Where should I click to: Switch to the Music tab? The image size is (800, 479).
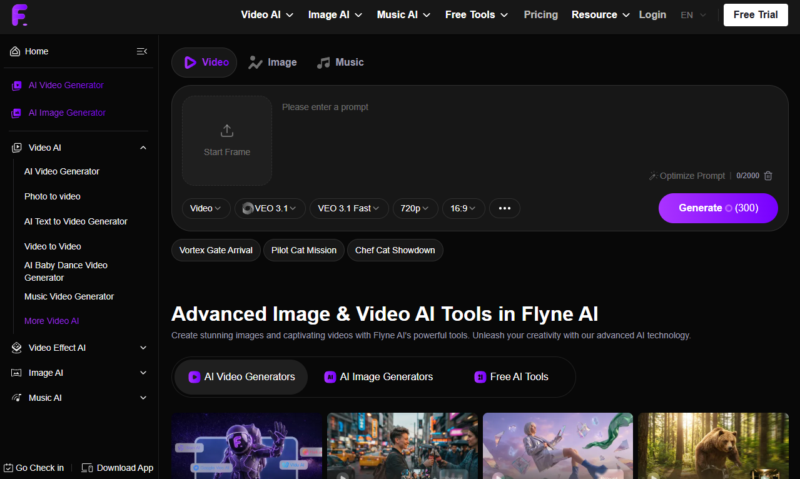[340, 62]
